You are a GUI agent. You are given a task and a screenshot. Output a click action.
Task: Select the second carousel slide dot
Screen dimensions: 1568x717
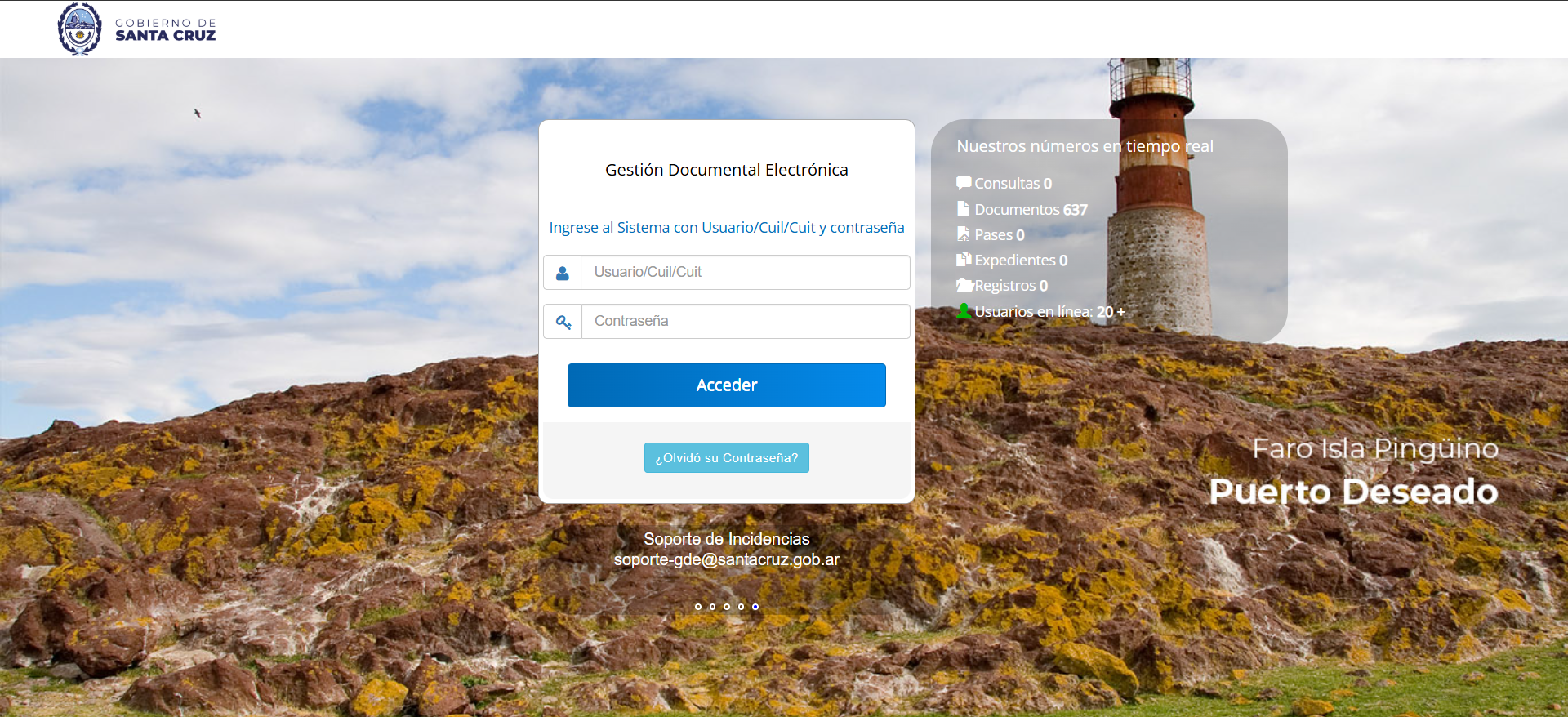coord(712,607)
